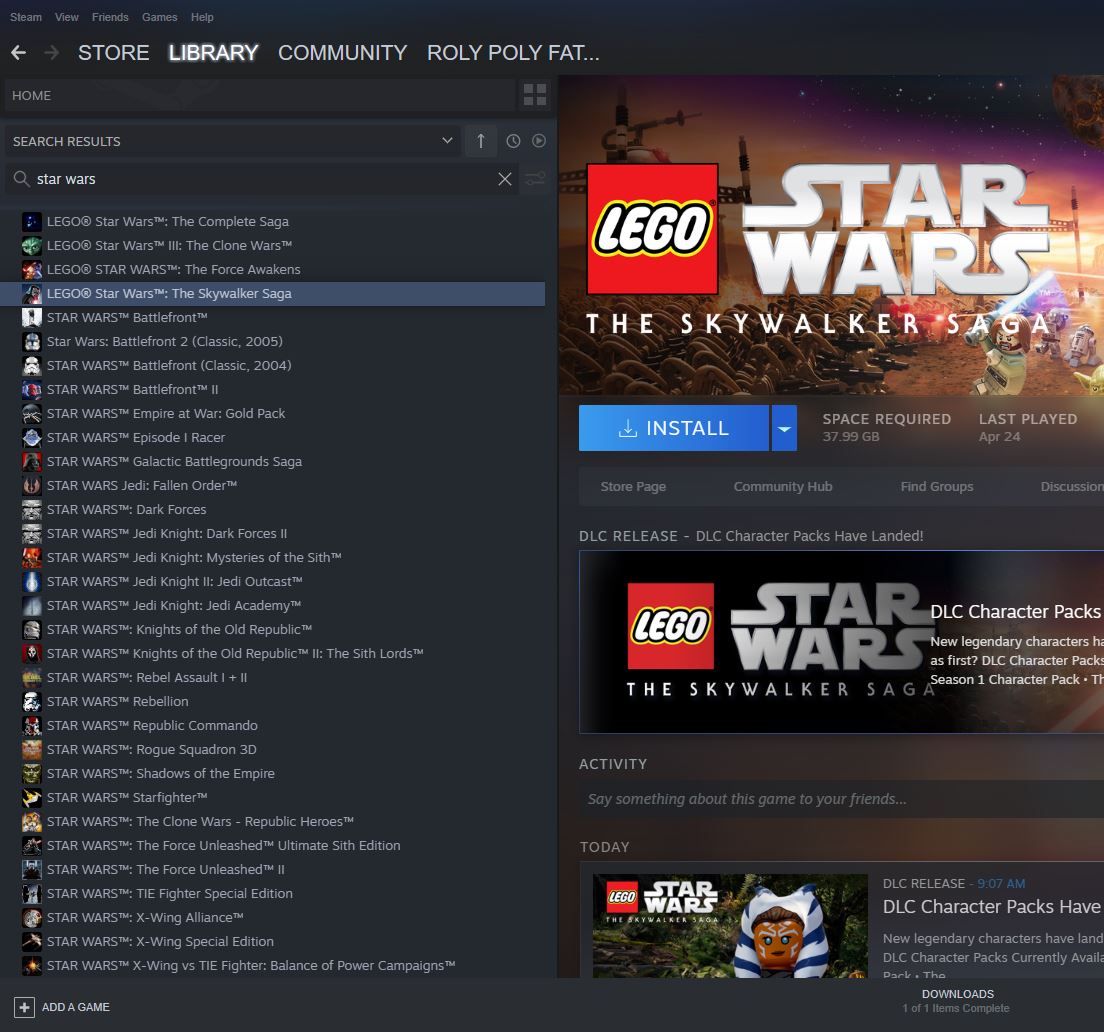Click Shadows of the Empire icon
The image size is (1104, 1032).
pyautogui.click(x=32, y=773)
